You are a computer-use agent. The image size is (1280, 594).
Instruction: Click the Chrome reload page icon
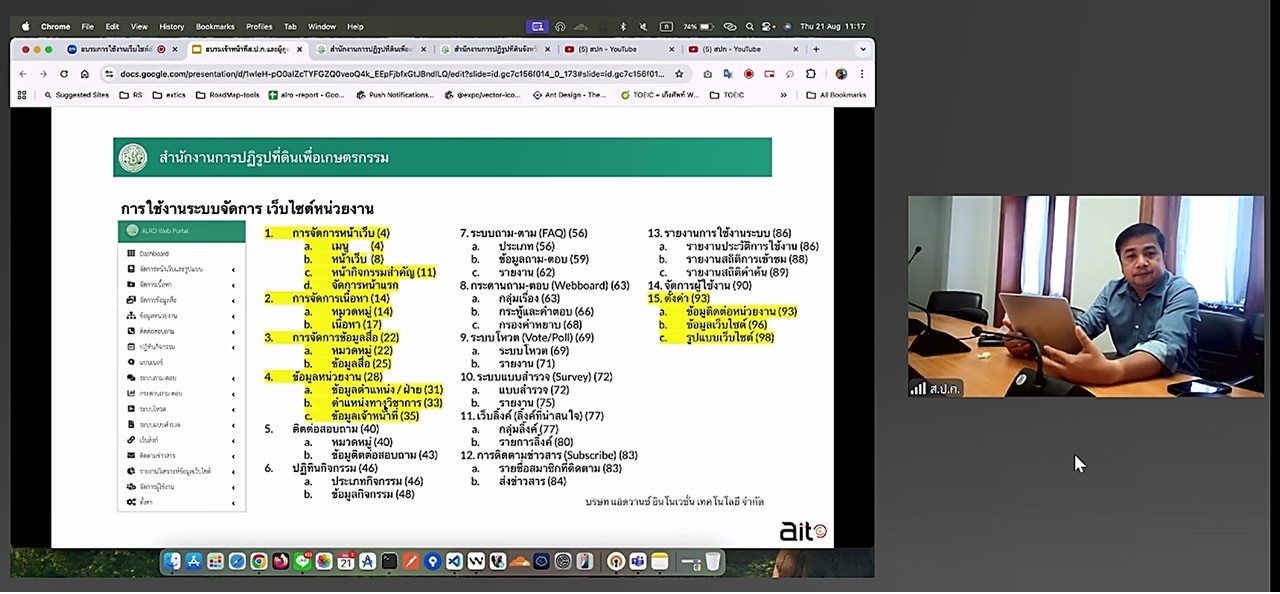click(64, 74)
